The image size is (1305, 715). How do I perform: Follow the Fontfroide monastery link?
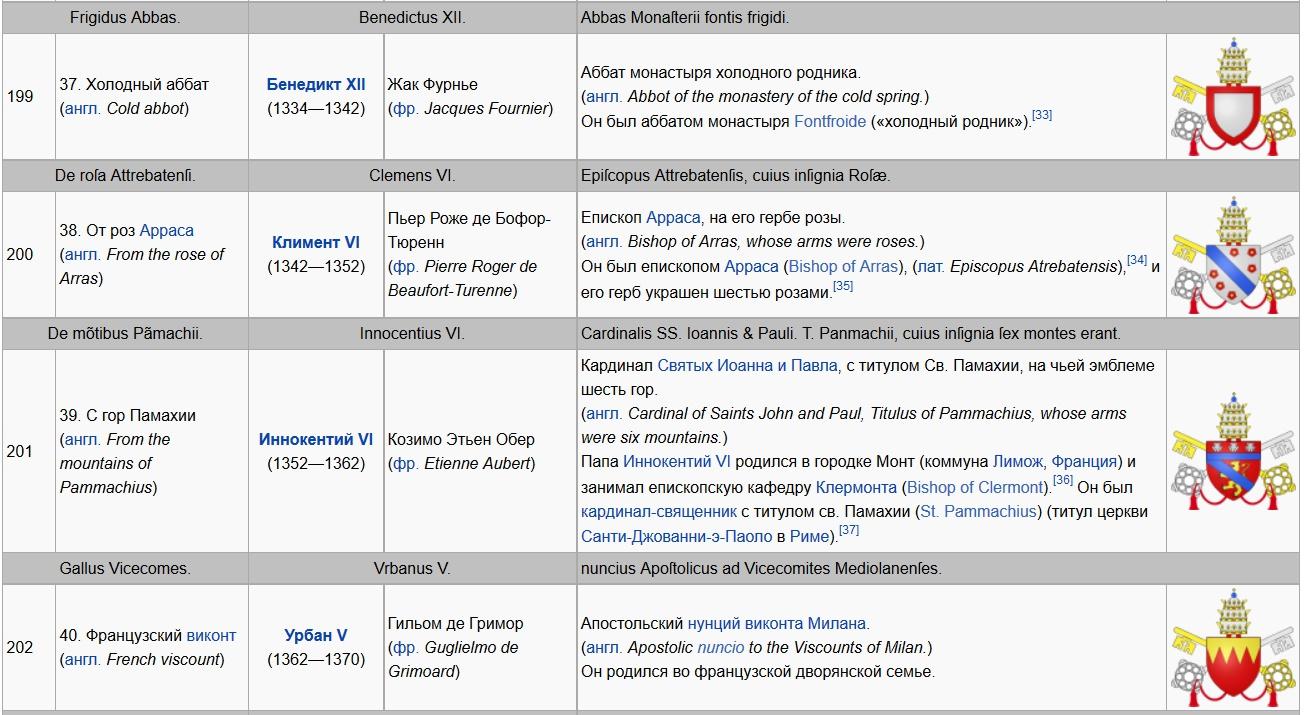[x=830, y=121]
